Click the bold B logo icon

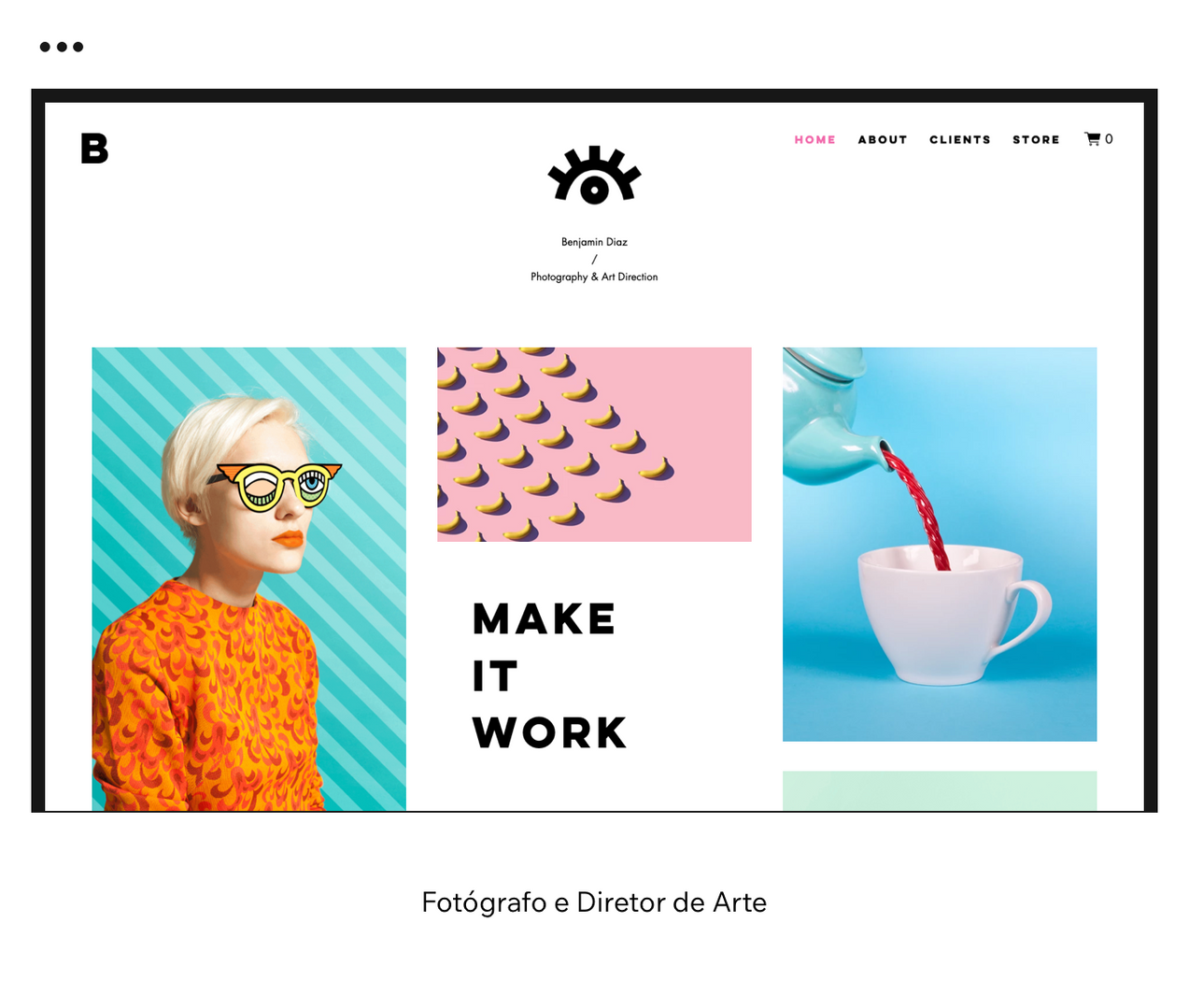tap(94, 149)
